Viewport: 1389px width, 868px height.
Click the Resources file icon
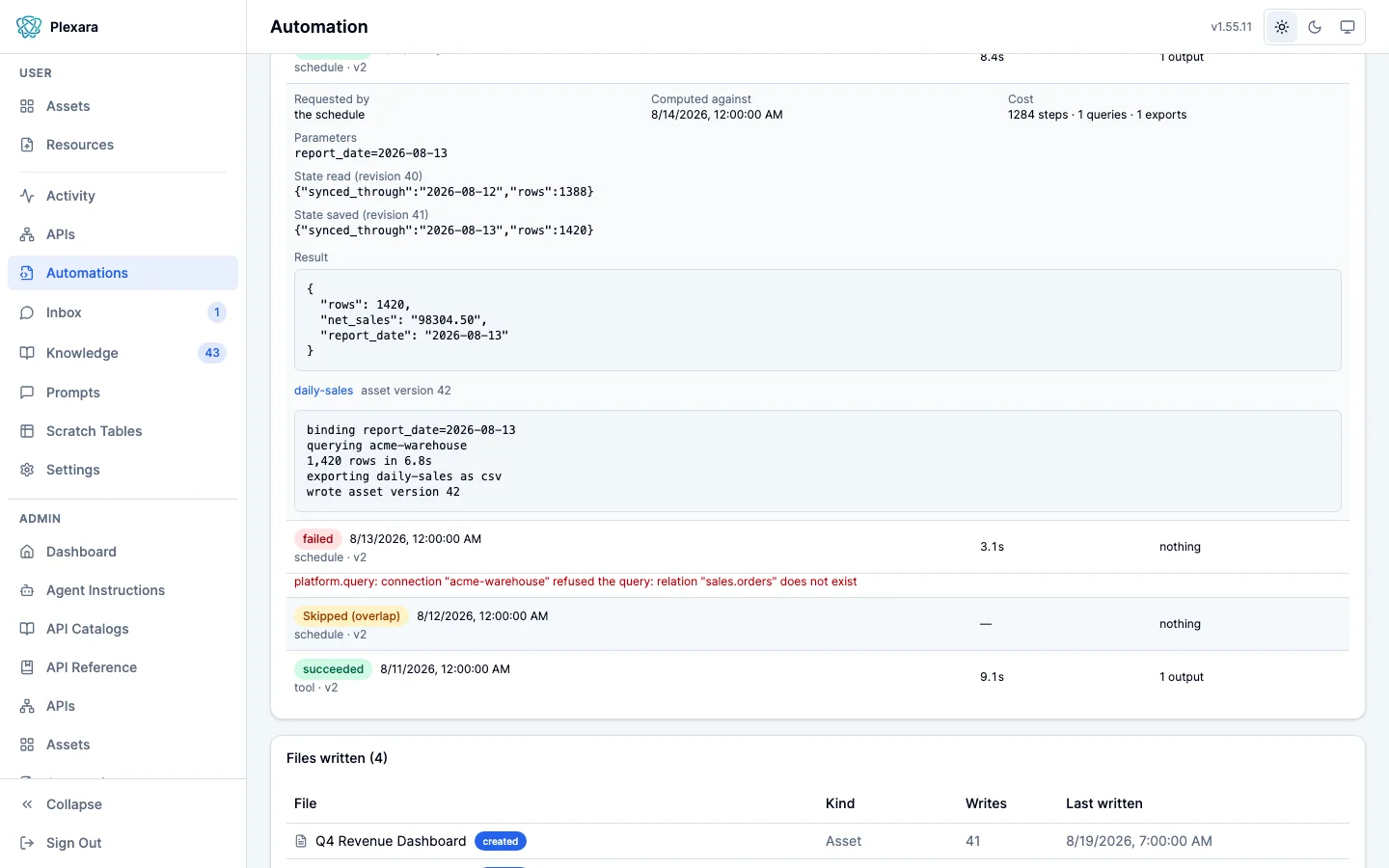tap(27, 145)
